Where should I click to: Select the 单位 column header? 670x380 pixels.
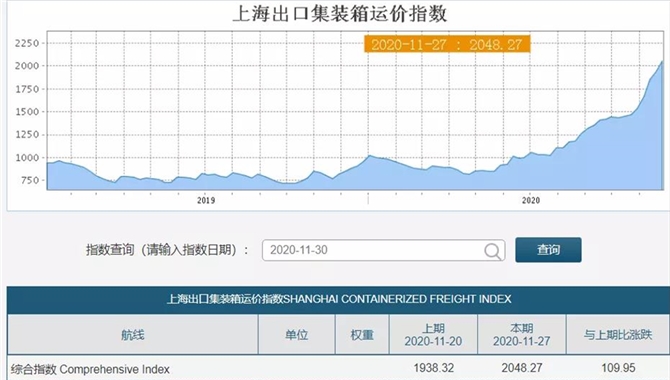pyautogui.click(x=297, y=335)
